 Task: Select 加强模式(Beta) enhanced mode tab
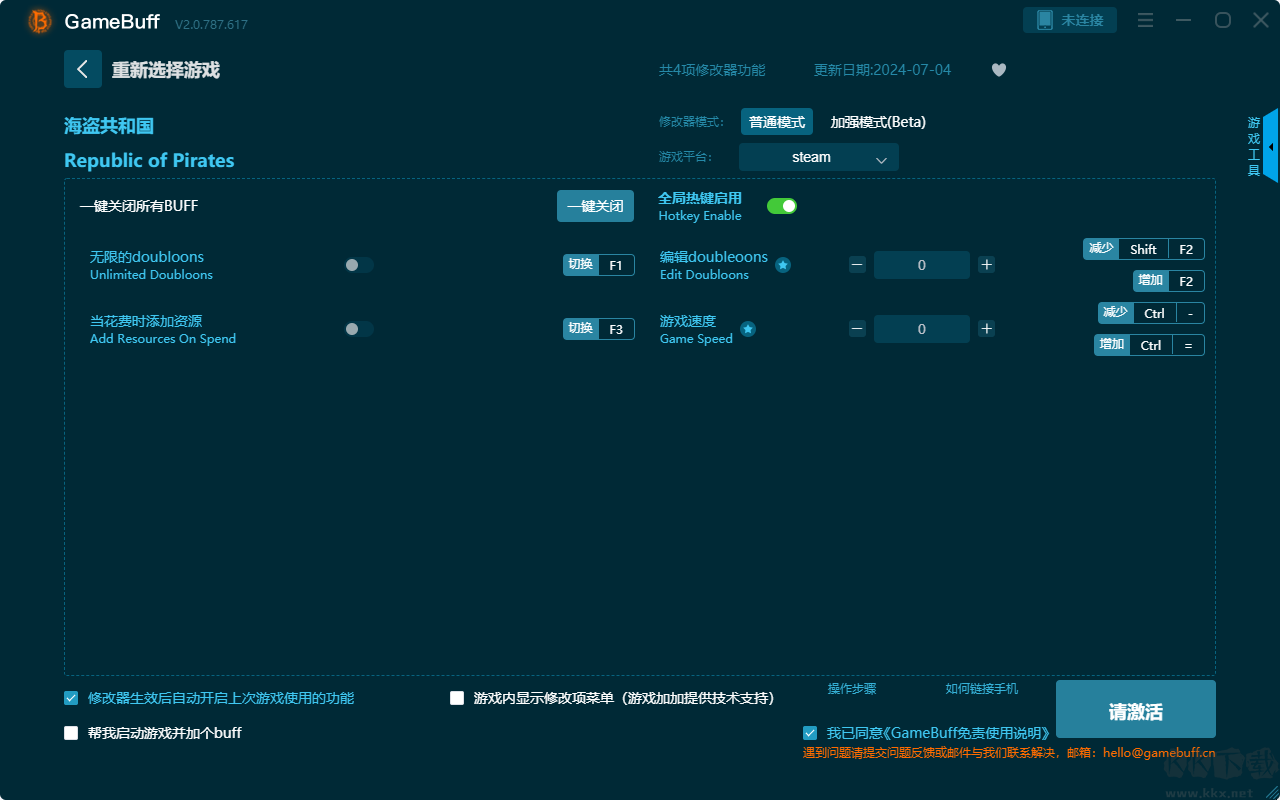(878, 122)
